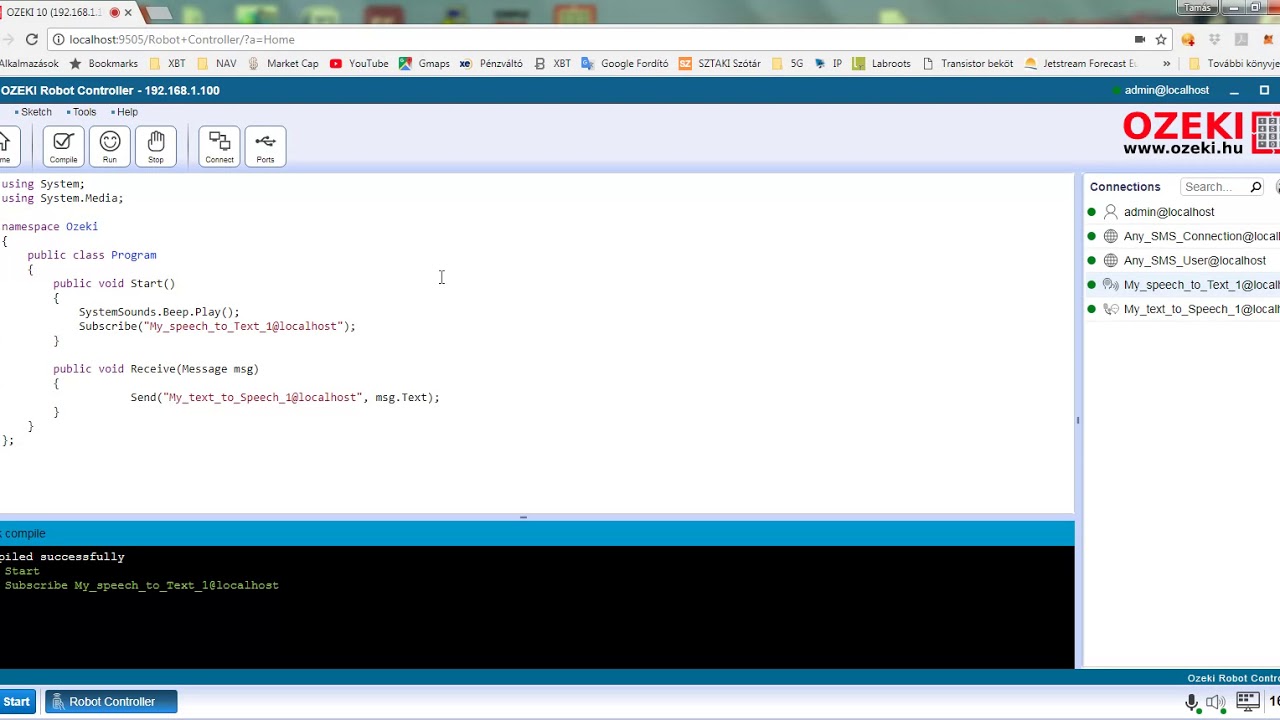Click the speaker volume tray icon
Viewport: 1280px width, 720px height.
(x=1215, y=702)
